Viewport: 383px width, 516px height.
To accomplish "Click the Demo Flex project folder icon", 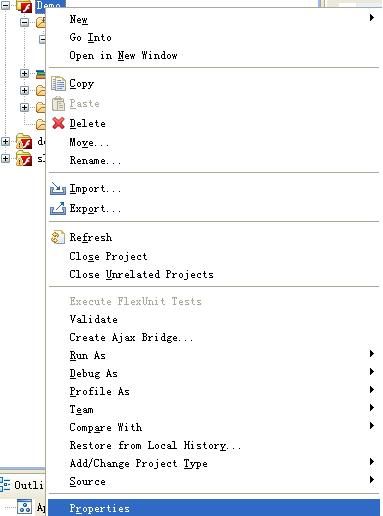I will (x=24, y=7).
